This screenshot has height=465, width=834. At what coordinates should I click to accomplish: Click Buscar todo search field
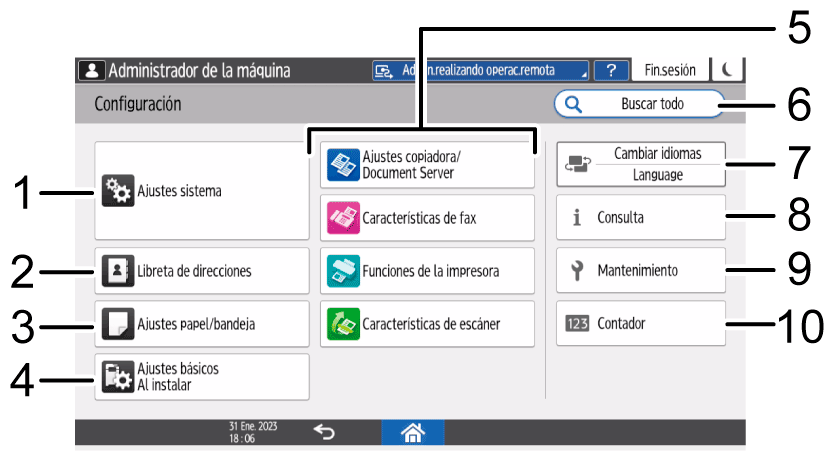[639, 103]
